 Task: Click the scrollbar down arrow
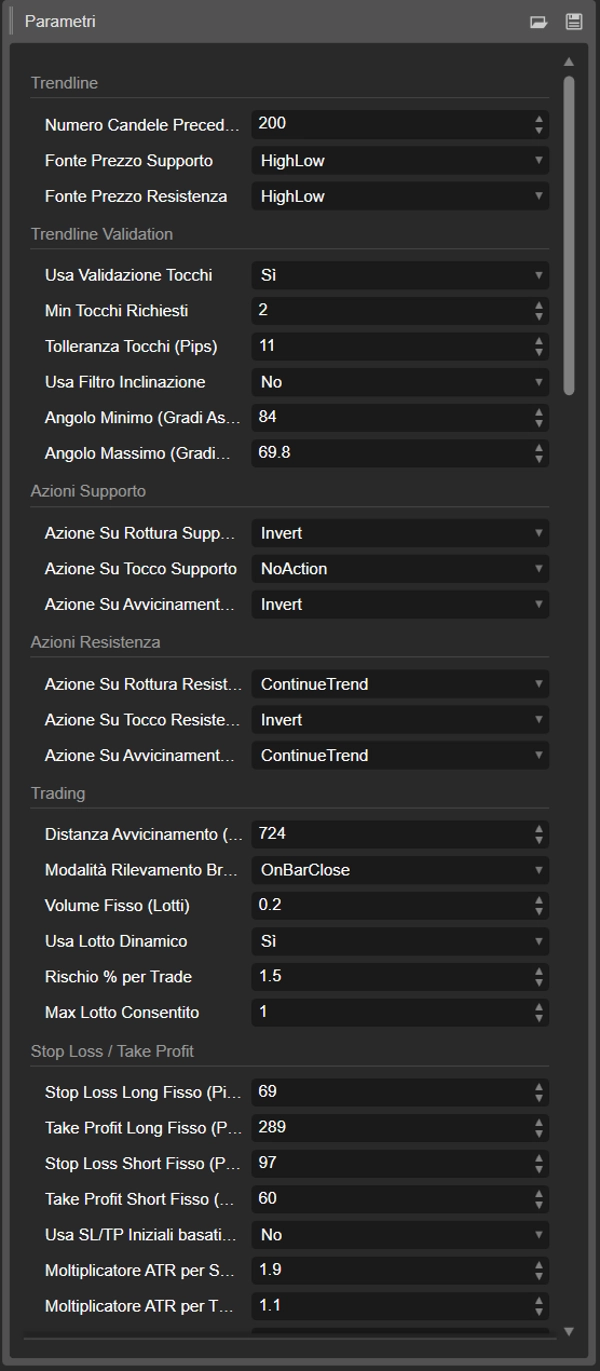pos(569,1331)
